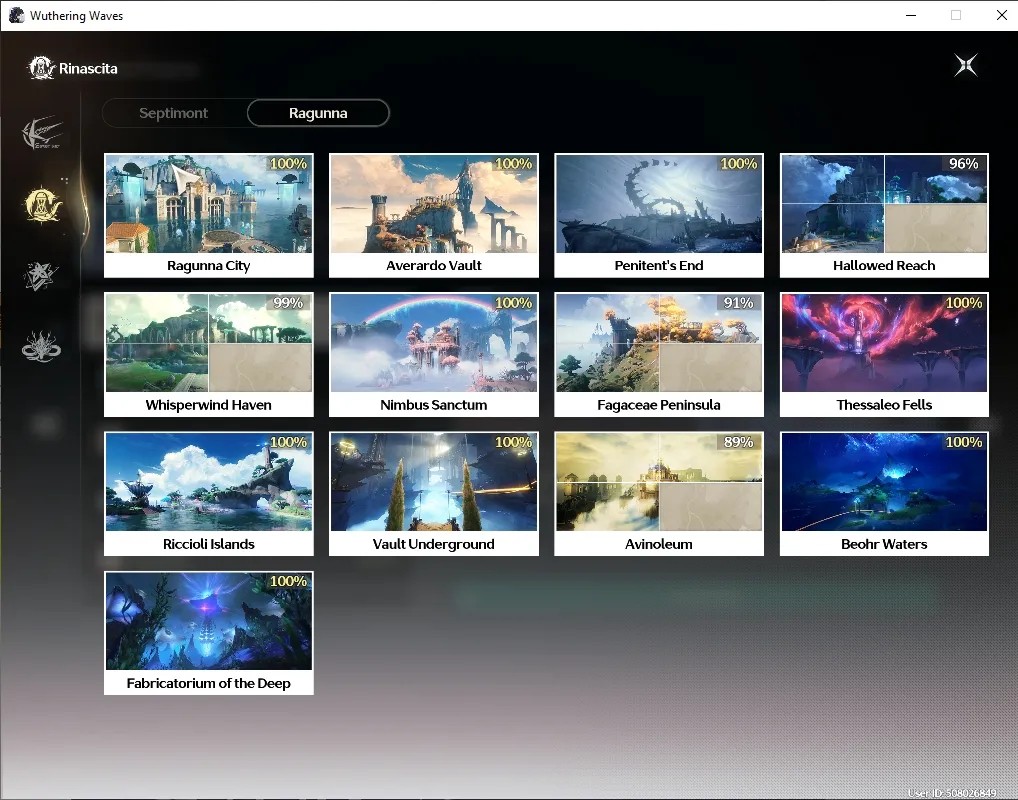Select the Huanglong region icon in sidebar
The width and height of the screenshot is (1018, 800).
[42, 133]
